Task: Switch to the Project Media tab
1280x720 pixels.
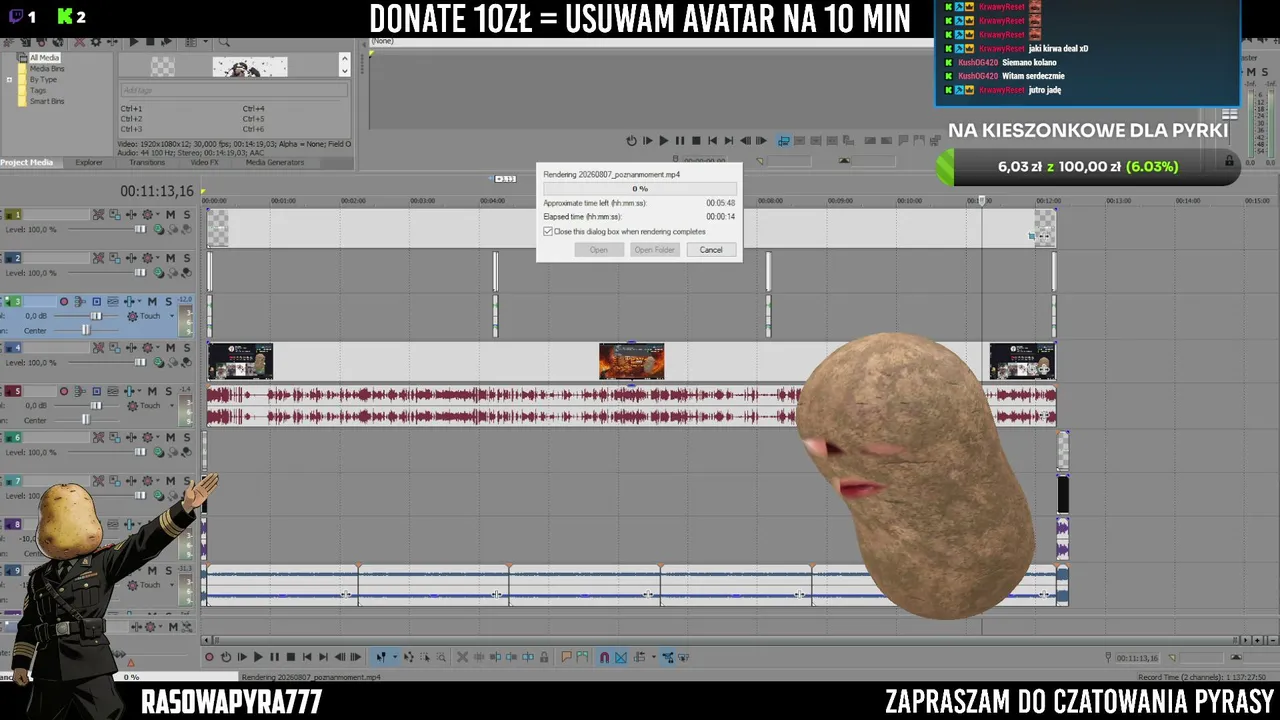Action: [x=27, y=162]
